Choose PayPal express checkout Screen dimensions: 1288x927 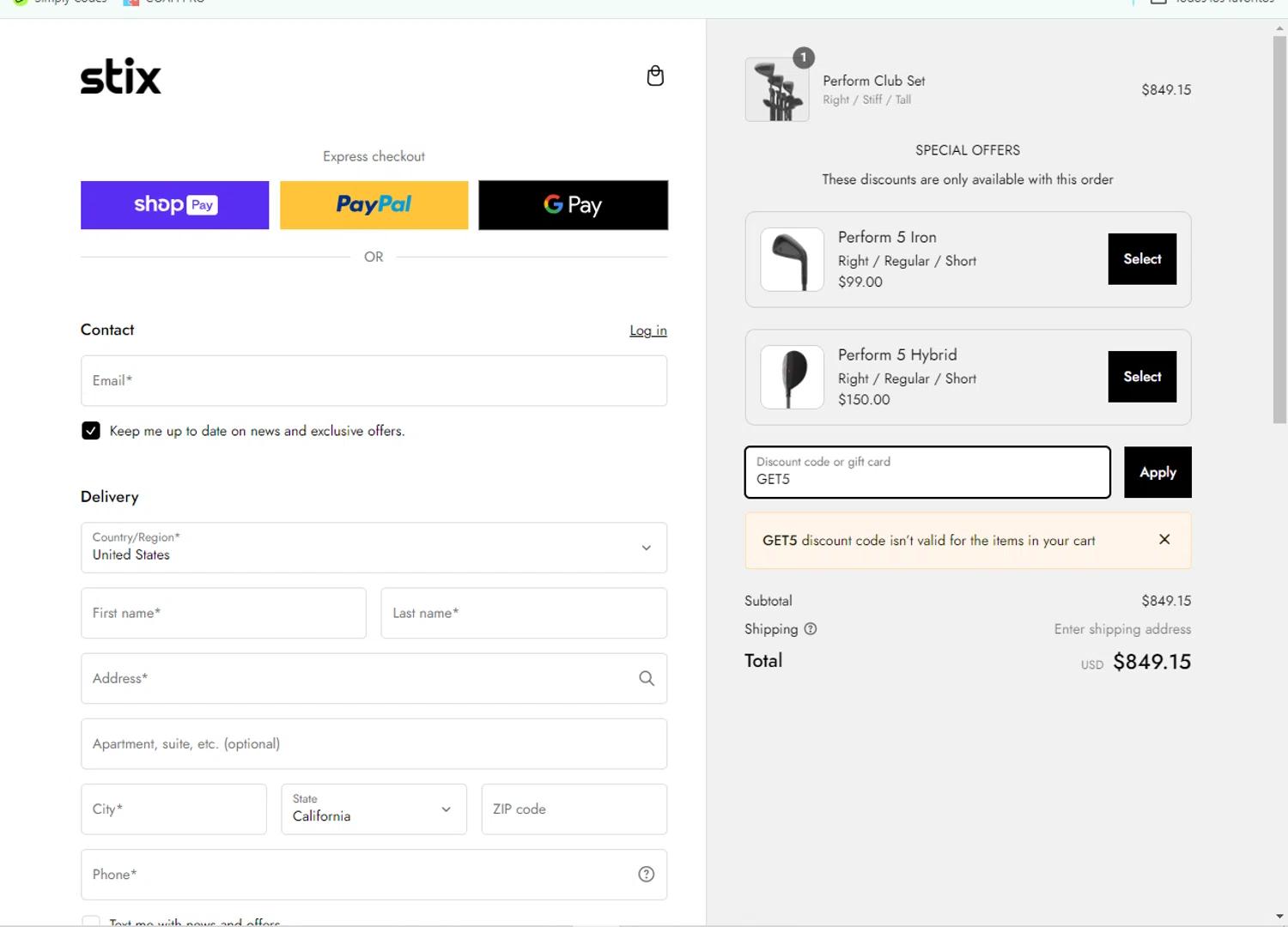coord(374,205)
